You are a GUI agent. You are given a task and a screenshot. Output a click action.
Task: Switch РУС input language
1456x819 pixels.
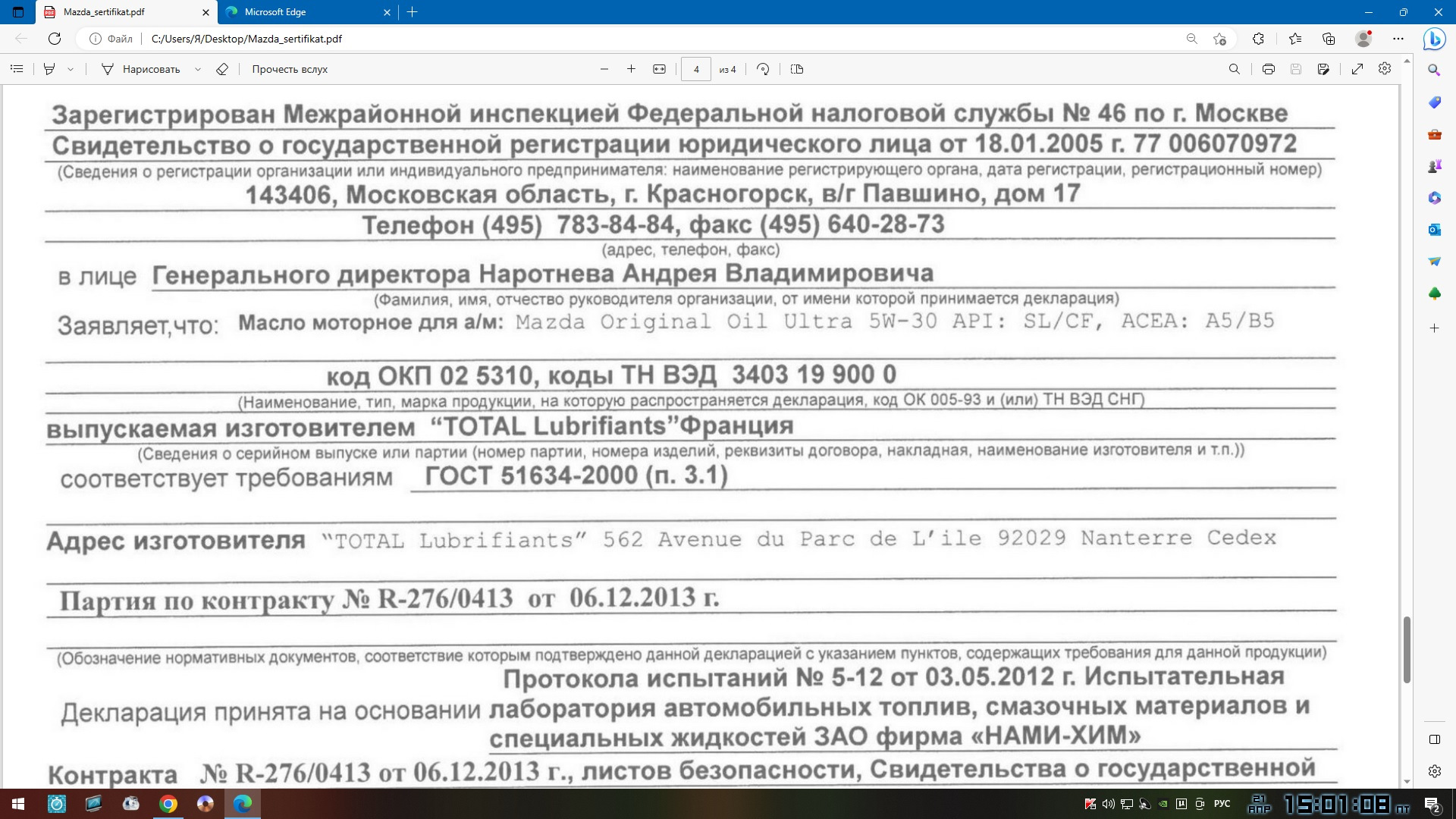[1222, 804]
